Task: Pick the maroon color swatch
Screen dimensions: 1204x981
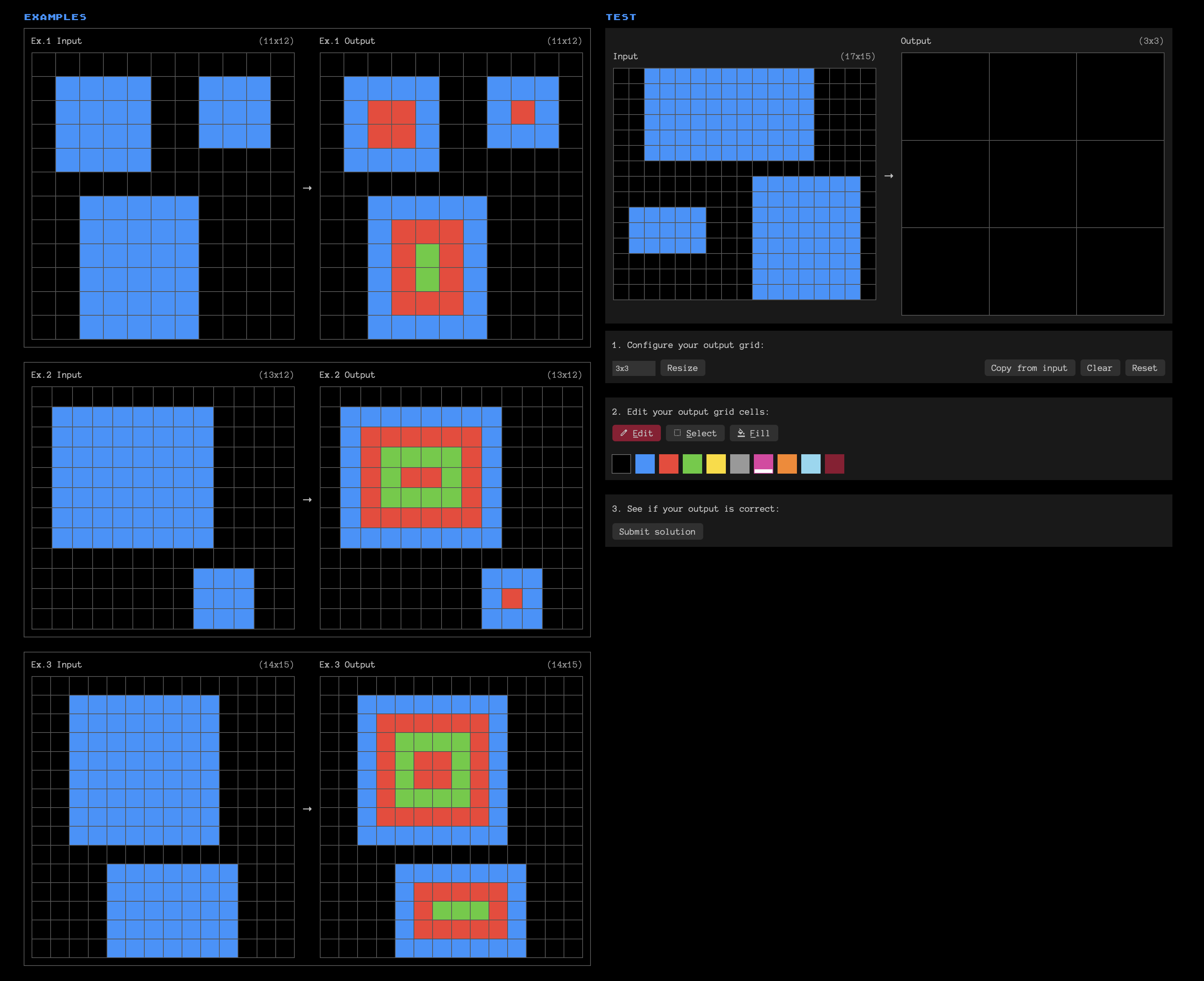Action: (x=835, y=464)
